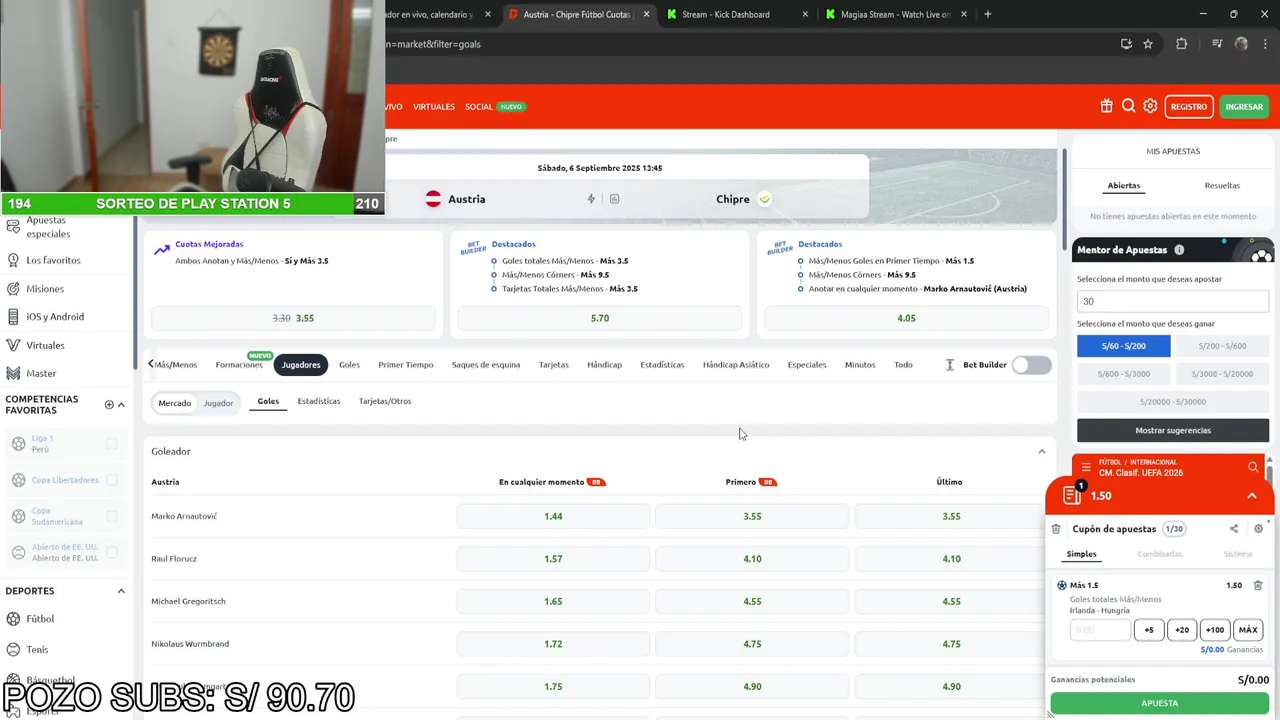Switch to the Primer Tiempo tab
This screenshot has height=720, width=1280.
[x=406, y=365]
